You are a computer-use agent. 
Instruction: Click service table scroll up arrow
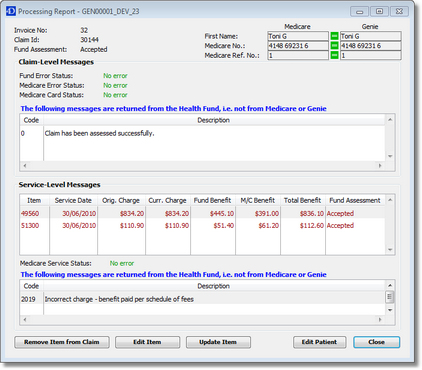coord(390,200)
